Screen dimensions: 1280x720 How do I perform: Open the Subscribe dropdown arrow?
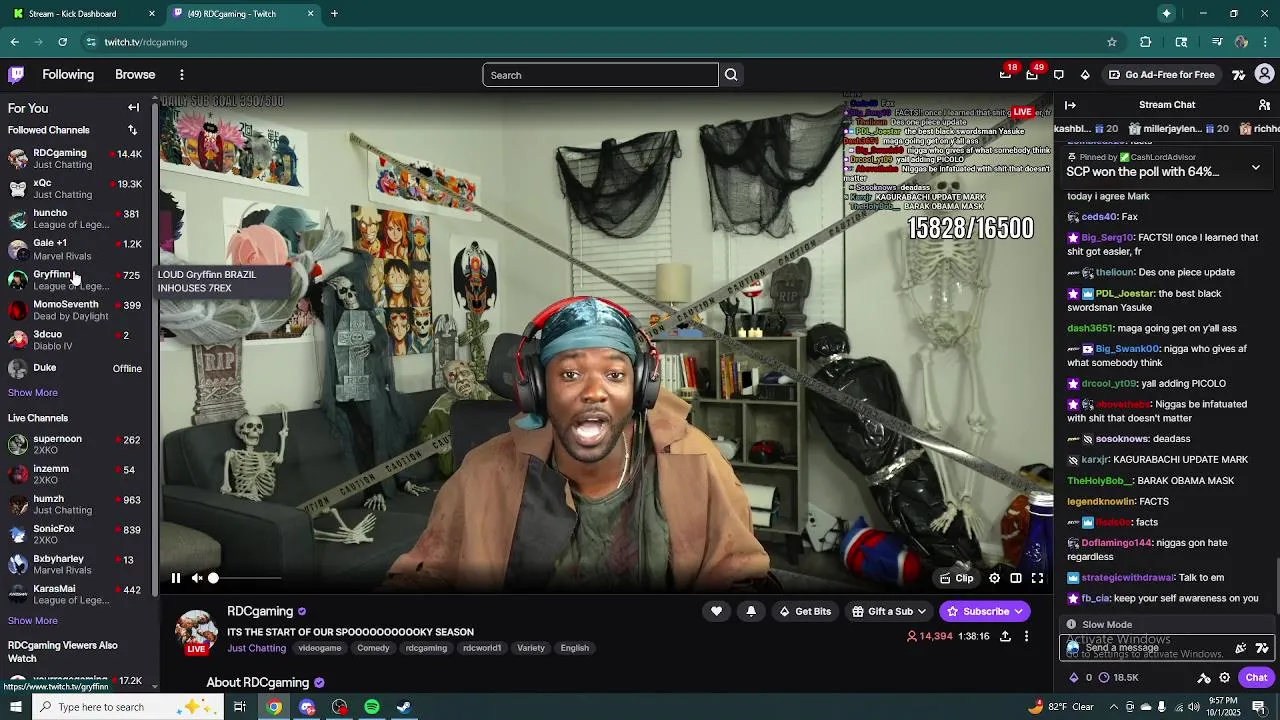(1018, 611)
